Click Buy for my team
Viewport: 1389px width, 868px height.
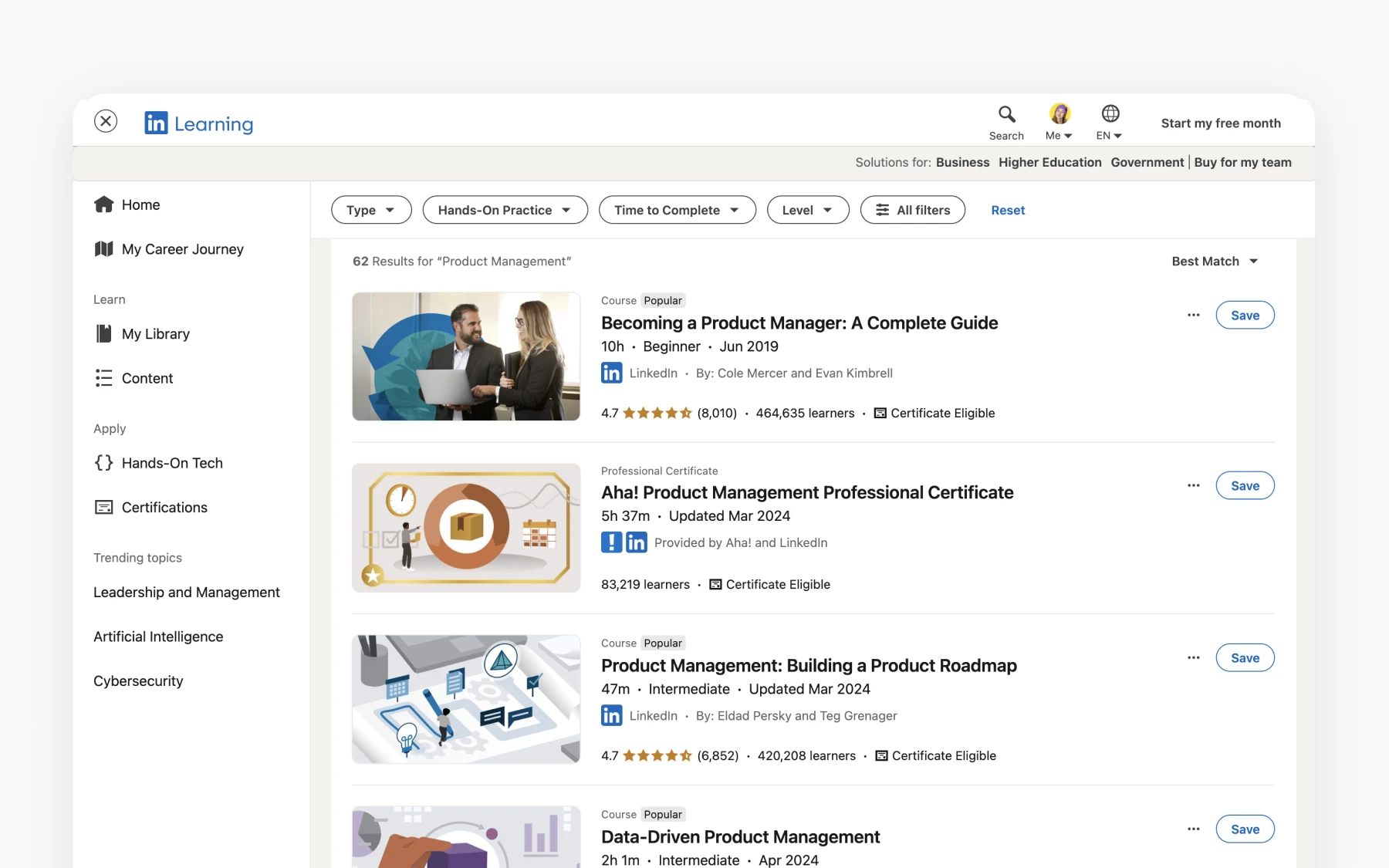1242,162
